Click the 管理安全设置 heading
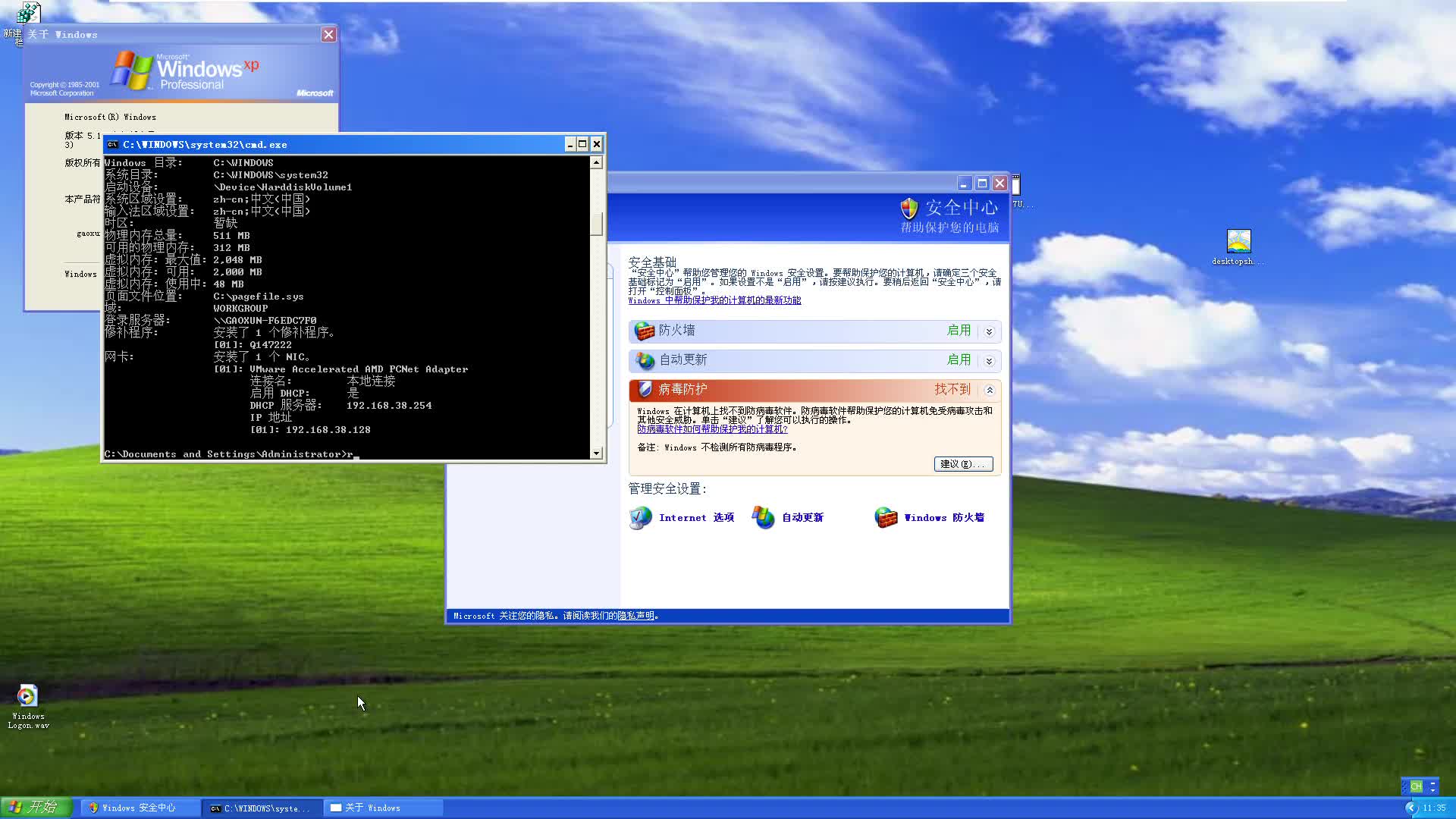The height and width of the screenshot is (819, 1456). pos(667,489)
